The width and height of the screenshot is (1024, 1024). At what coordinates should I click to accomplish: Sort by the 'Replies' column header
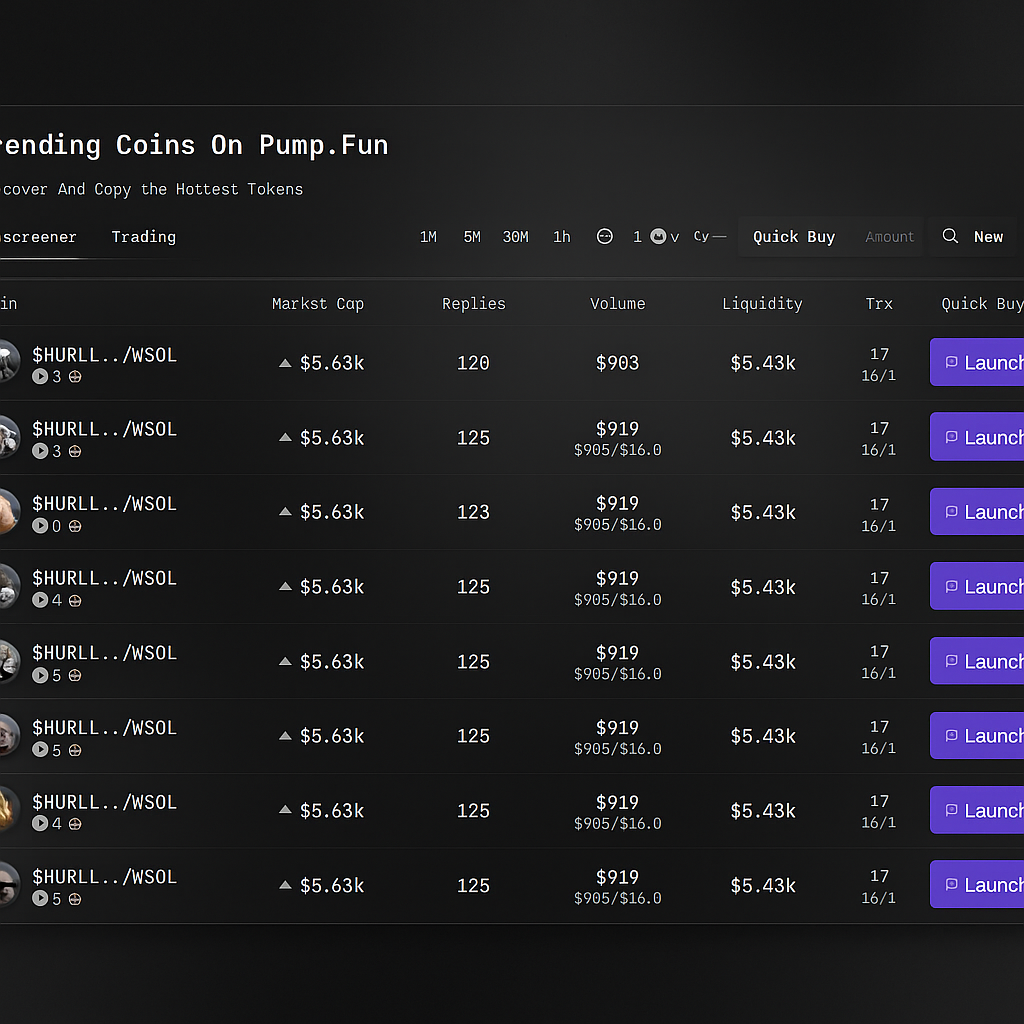[x=473, y=304]
